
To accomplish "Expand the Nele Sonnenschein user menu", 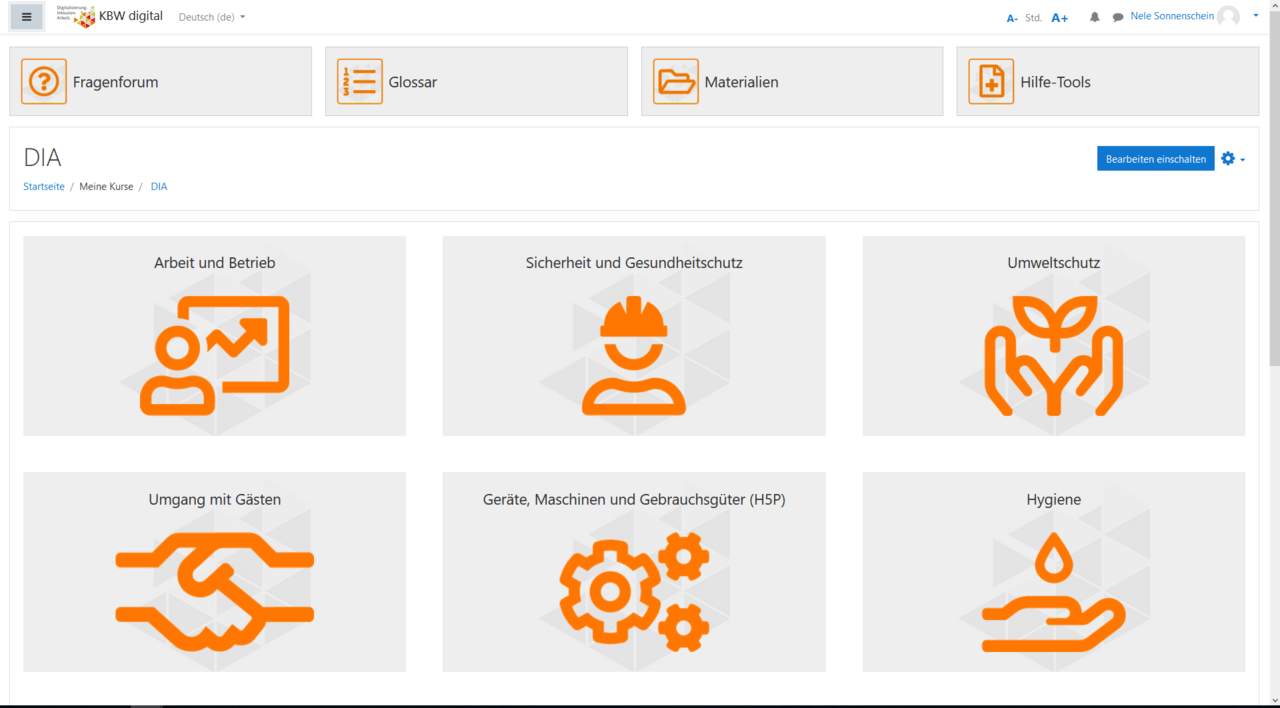I will [1185, 16].
